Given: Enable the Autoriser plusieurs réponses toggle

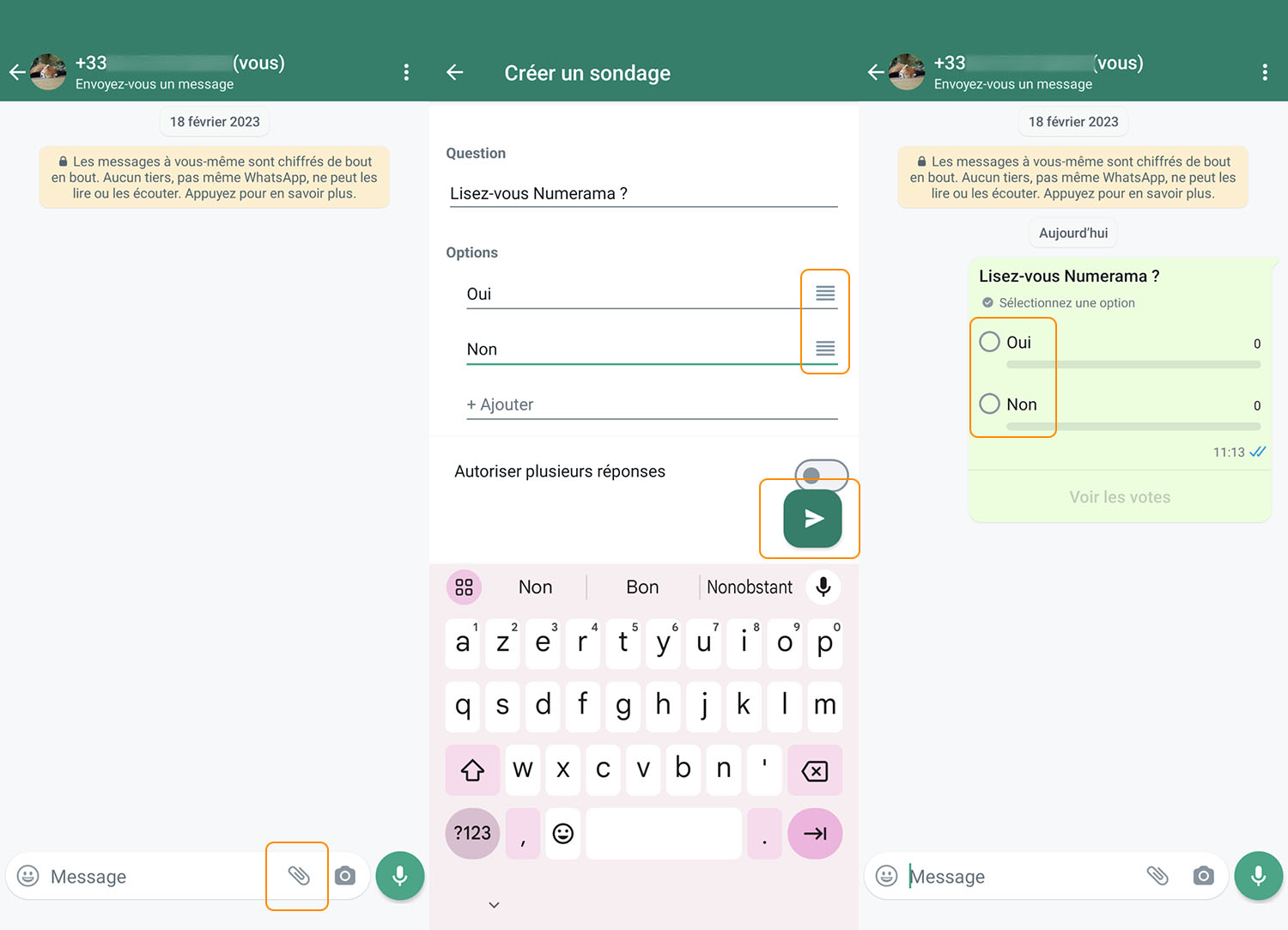Looking at the screenshot, I should [821, 475].
